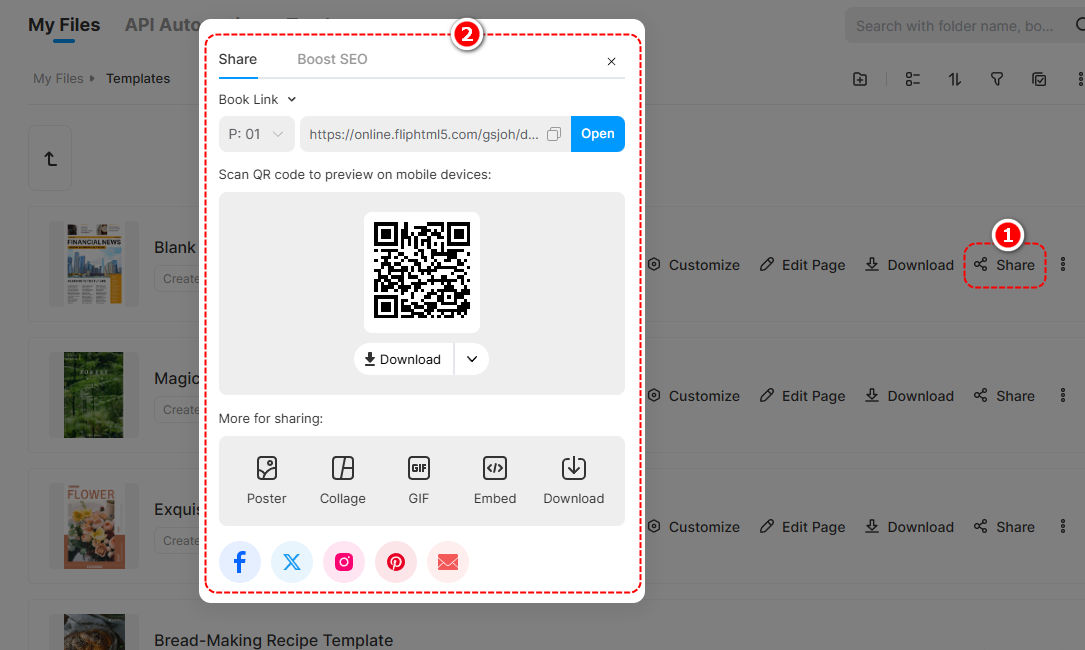Image resolution: width=1085 pixels, height=650 pixels.
Task: Open the Bread-Making Recipe thumbnail
Action: pos(94,631)
